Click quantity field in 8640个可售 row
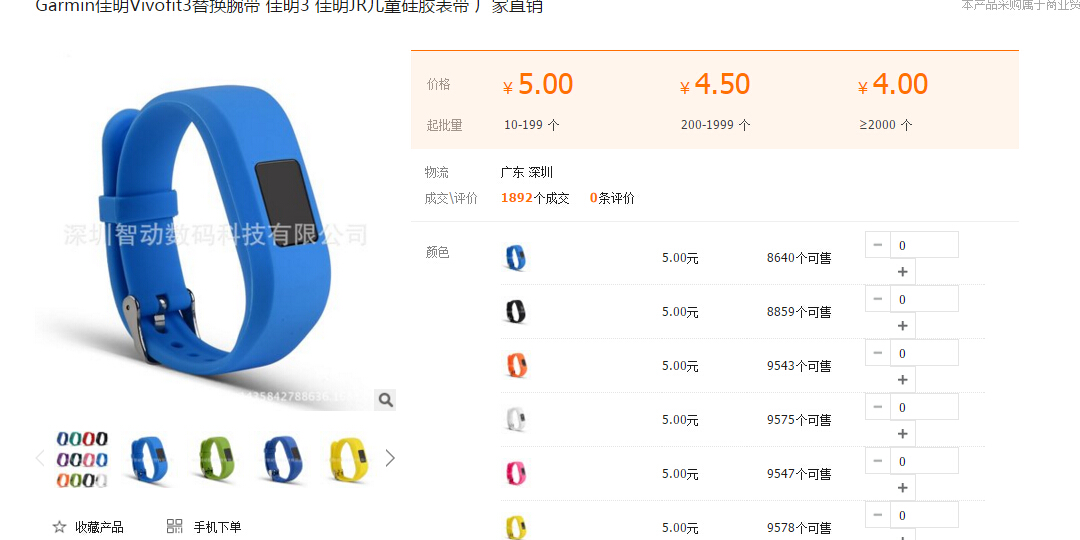Viewport: 1080px width, 540px height. pos(924,245)
